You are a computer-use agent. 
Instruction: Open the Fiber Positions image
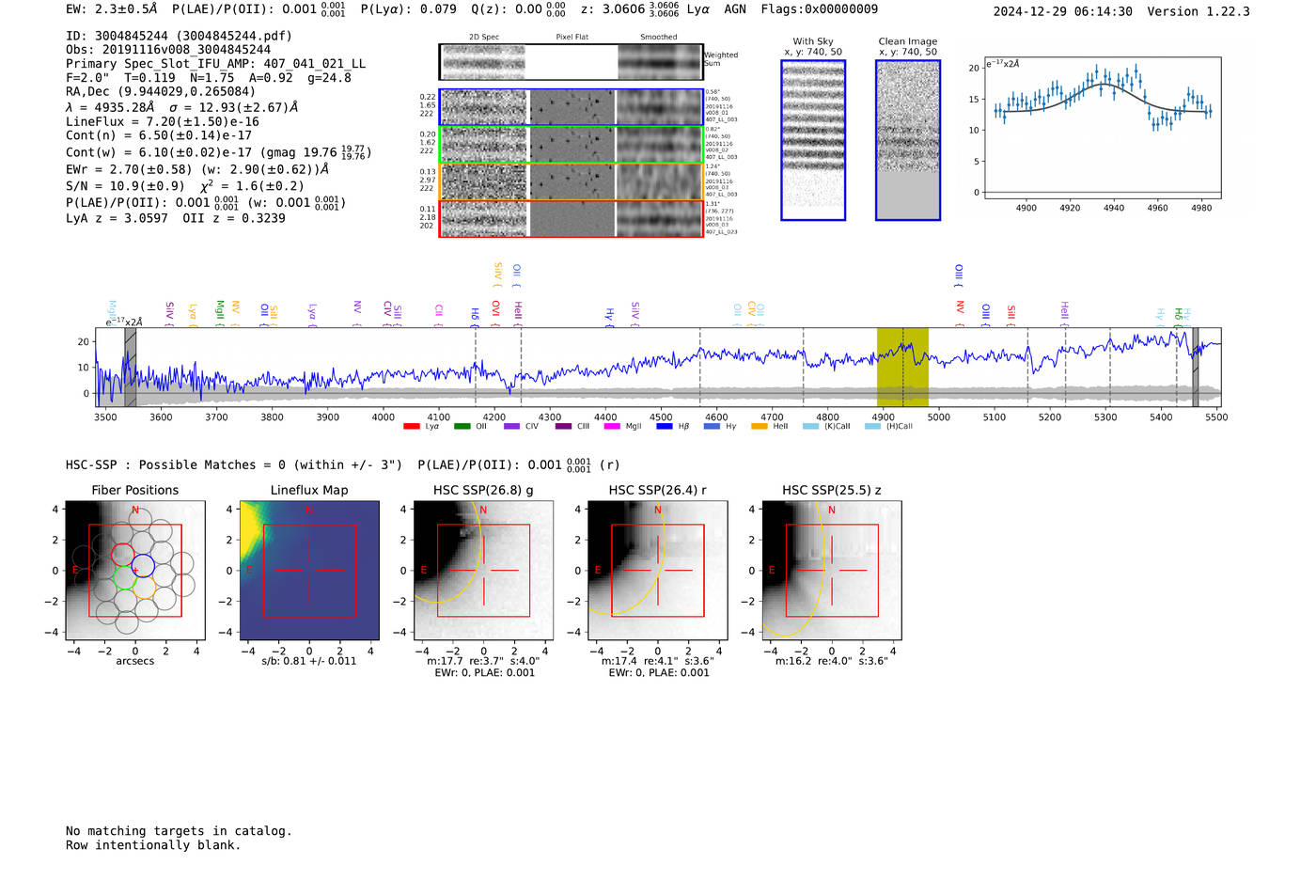pyautogui.click(x=135, y=570)
